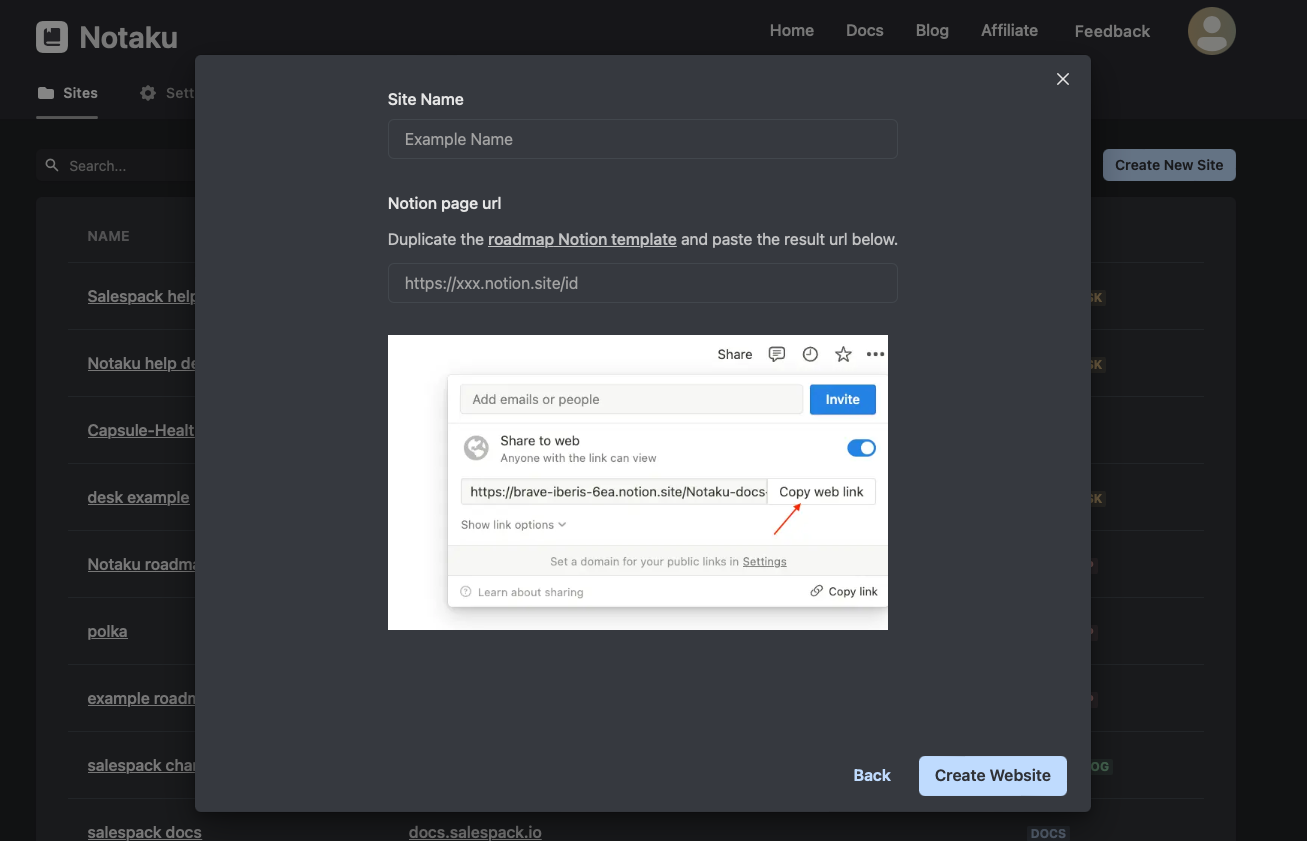Open Blog from the top navigation
The image size is (1307, 841).
tap(932, 31)
